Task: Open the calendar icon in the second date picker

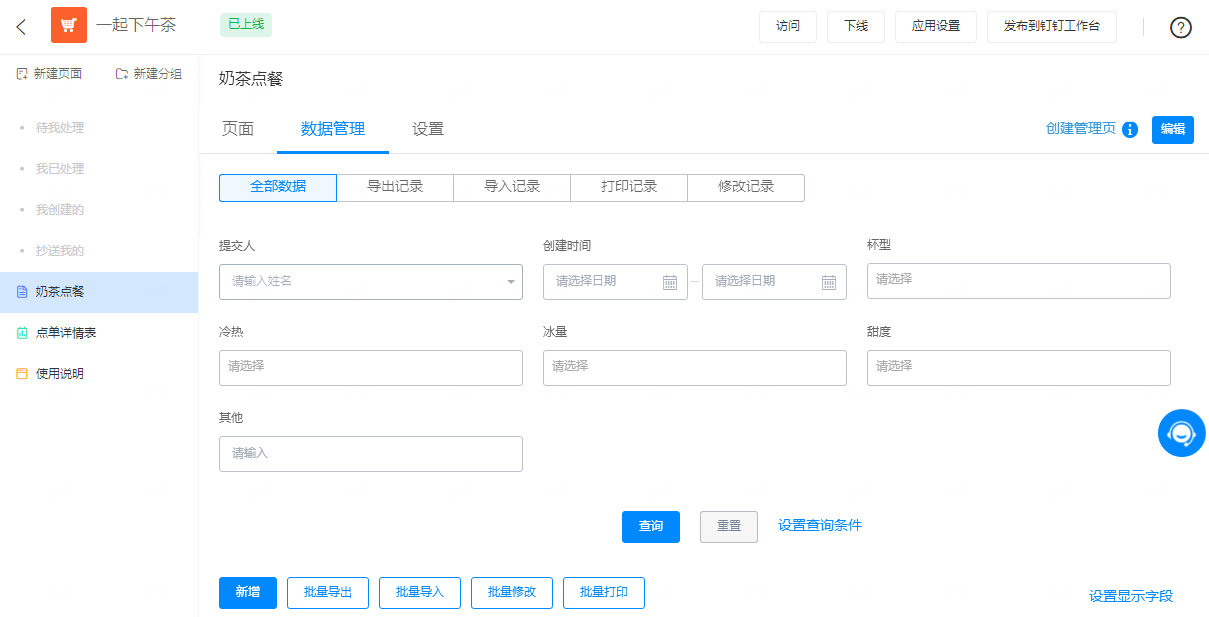Action: point(829,281)
